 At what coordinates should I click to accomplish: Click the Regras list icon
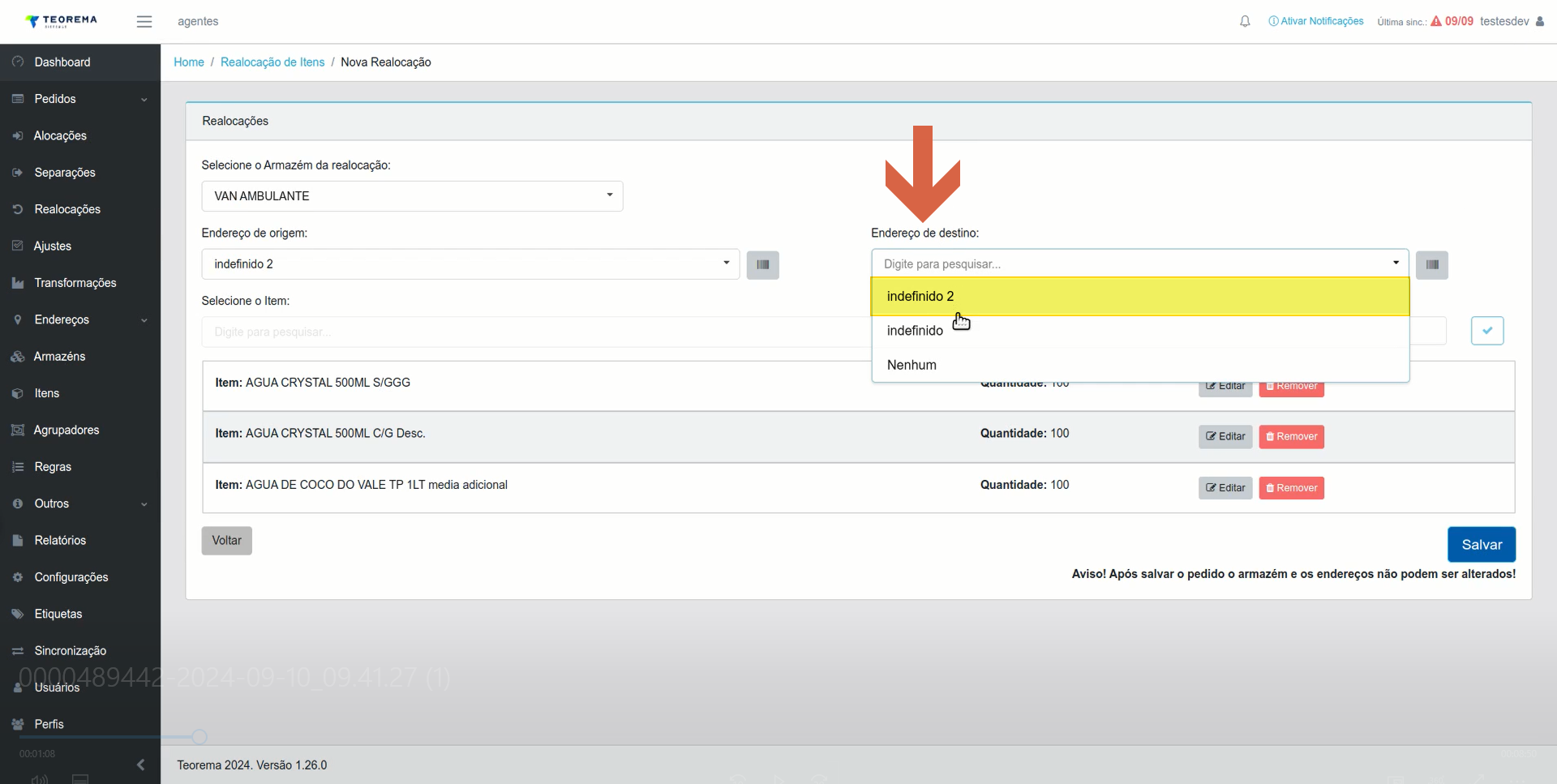[18, 467]
